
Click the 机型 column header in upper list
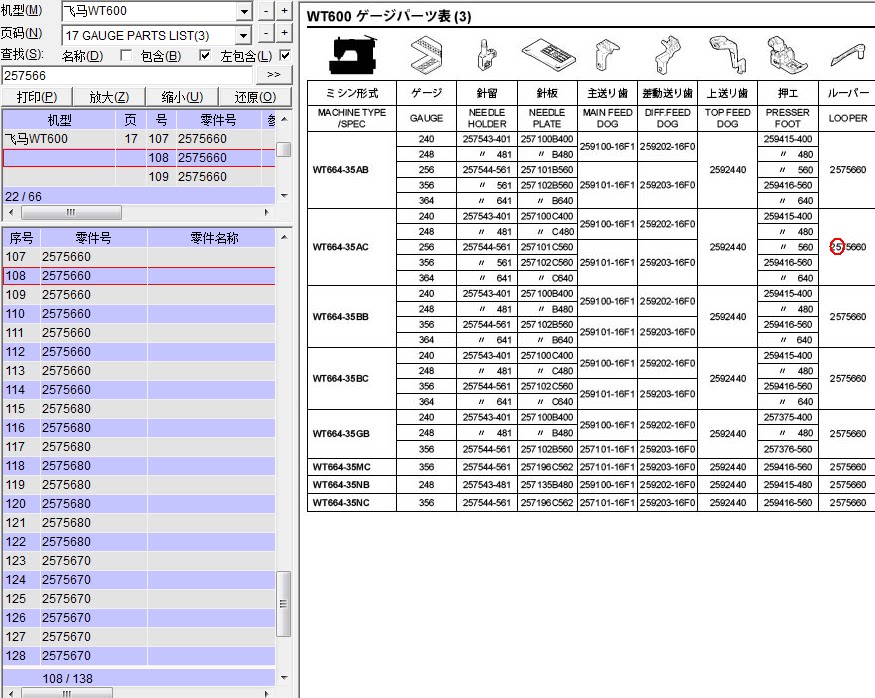(59, 120)
